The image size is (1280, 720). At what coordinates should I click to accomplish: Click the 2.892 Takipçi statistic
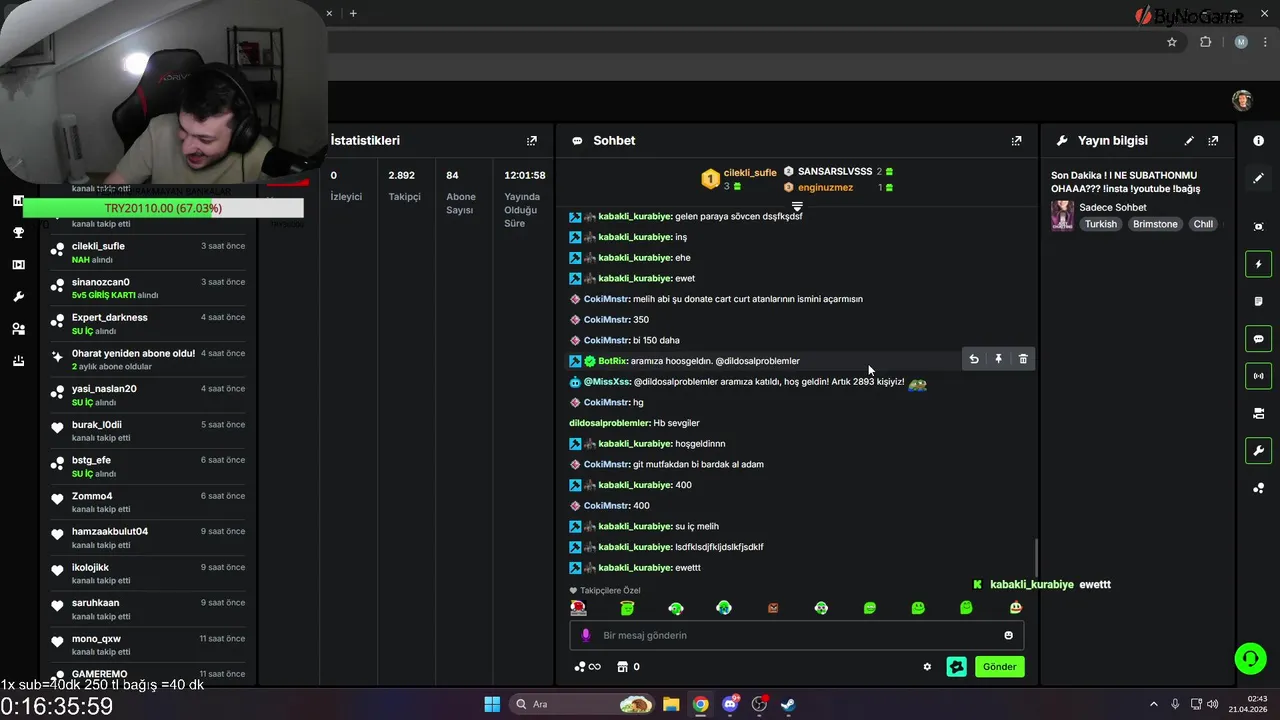[x=404, y=186]
